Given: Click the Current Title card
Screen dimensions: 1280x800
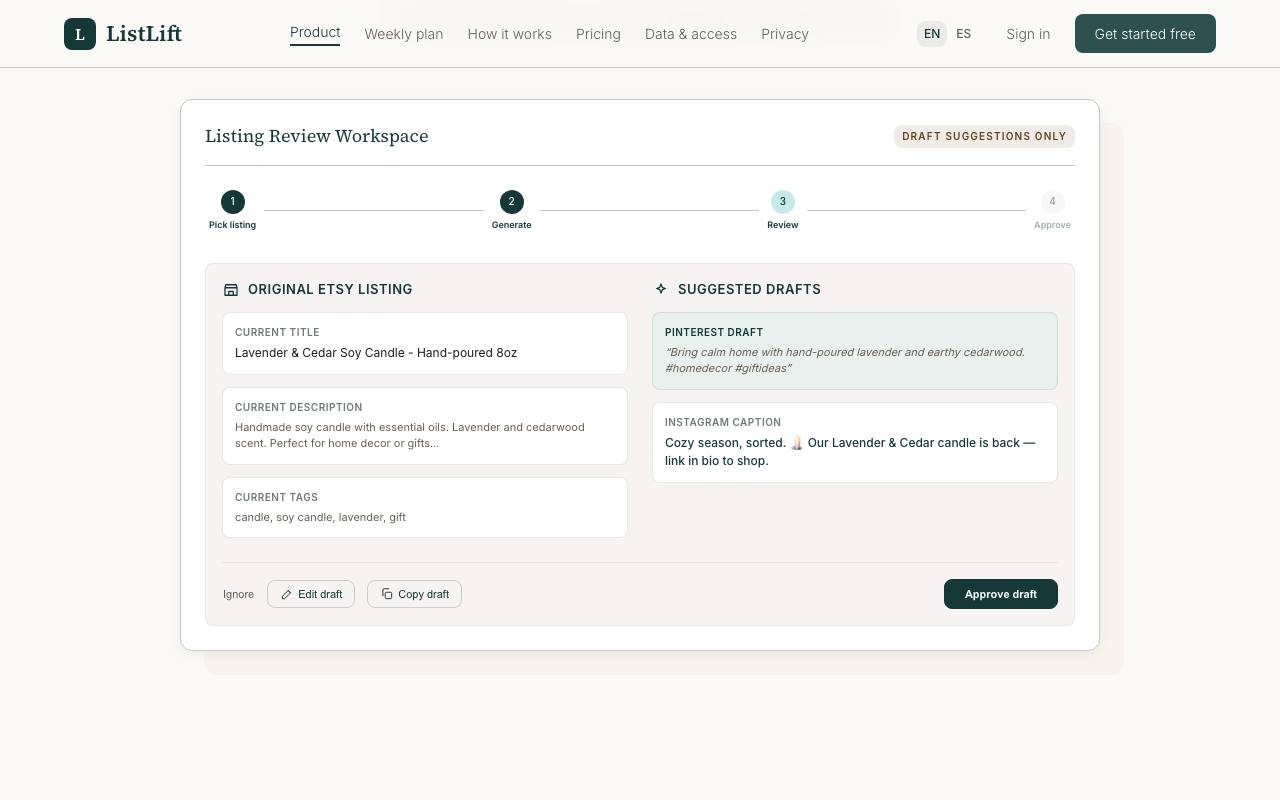Looking at the screenshot, I should click(425, 343).
